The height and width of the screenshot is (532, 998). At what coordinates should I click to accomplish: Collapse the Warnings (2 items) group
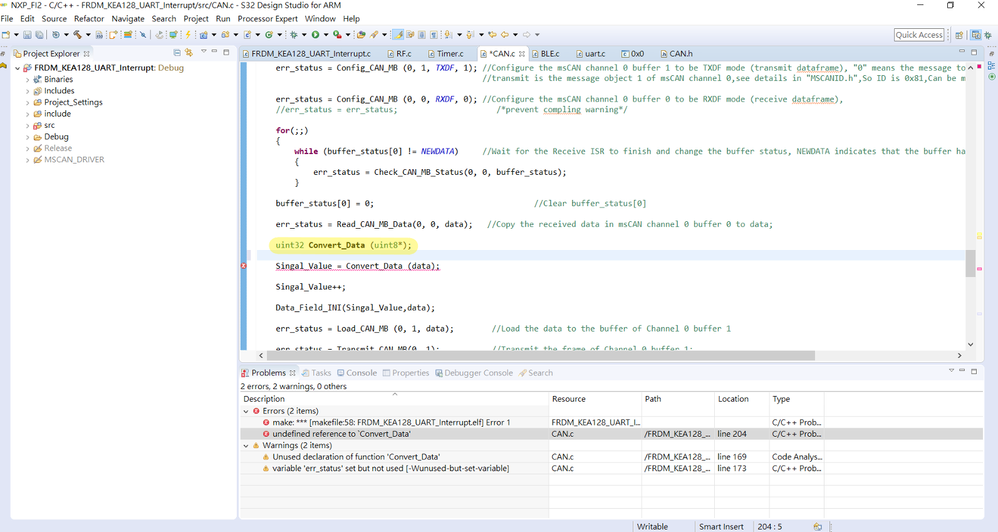246,445
